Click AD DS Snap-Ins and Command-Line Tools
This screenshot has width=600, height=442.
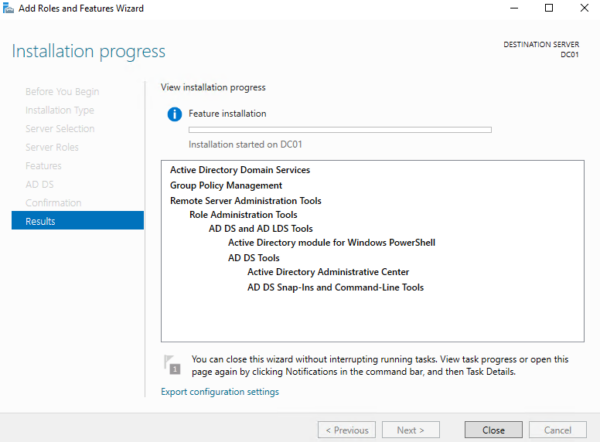coord(335,287)
